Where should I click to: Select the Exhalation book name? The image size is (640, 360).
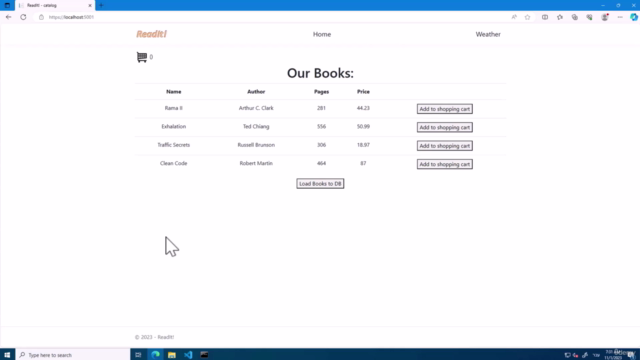click(x=173, y=127)
